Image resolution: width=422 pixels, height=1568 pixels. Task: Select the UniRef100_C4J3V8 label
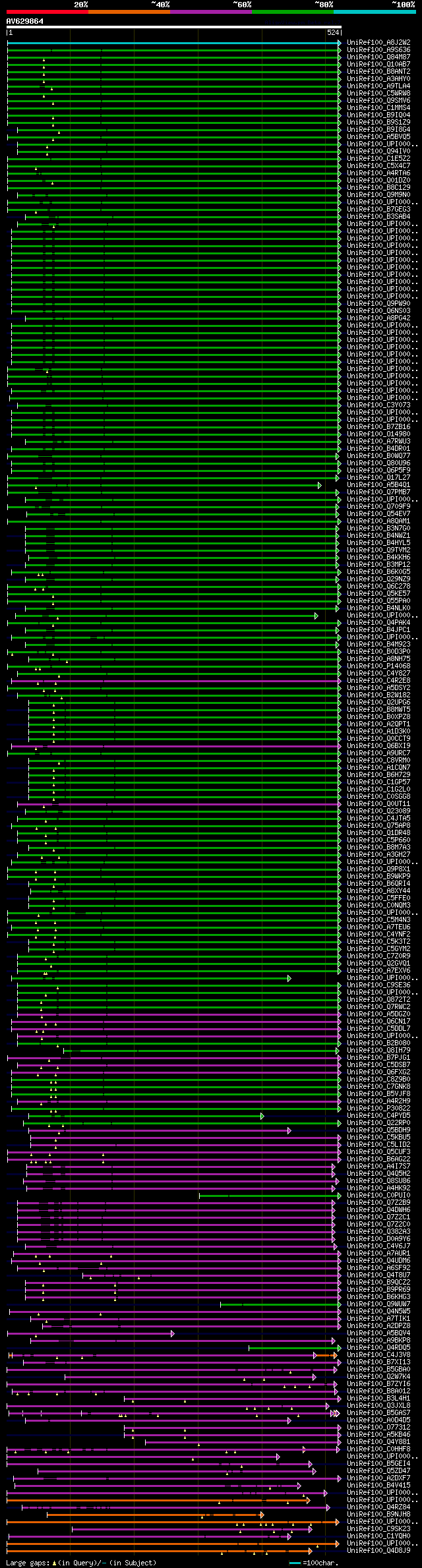coord(378,1355)
